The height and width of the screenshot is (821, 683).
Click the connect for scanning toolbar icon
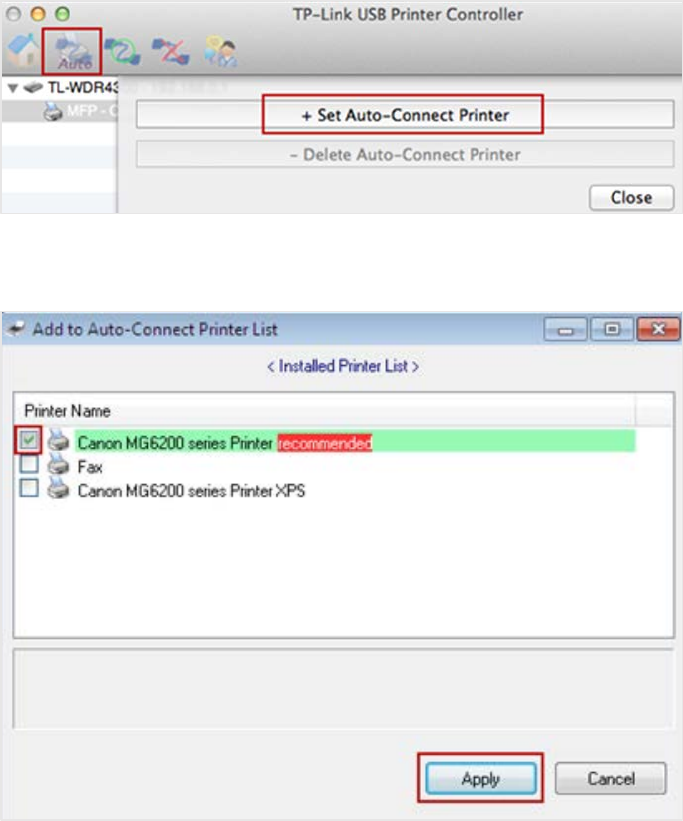[x=123, y=51]
